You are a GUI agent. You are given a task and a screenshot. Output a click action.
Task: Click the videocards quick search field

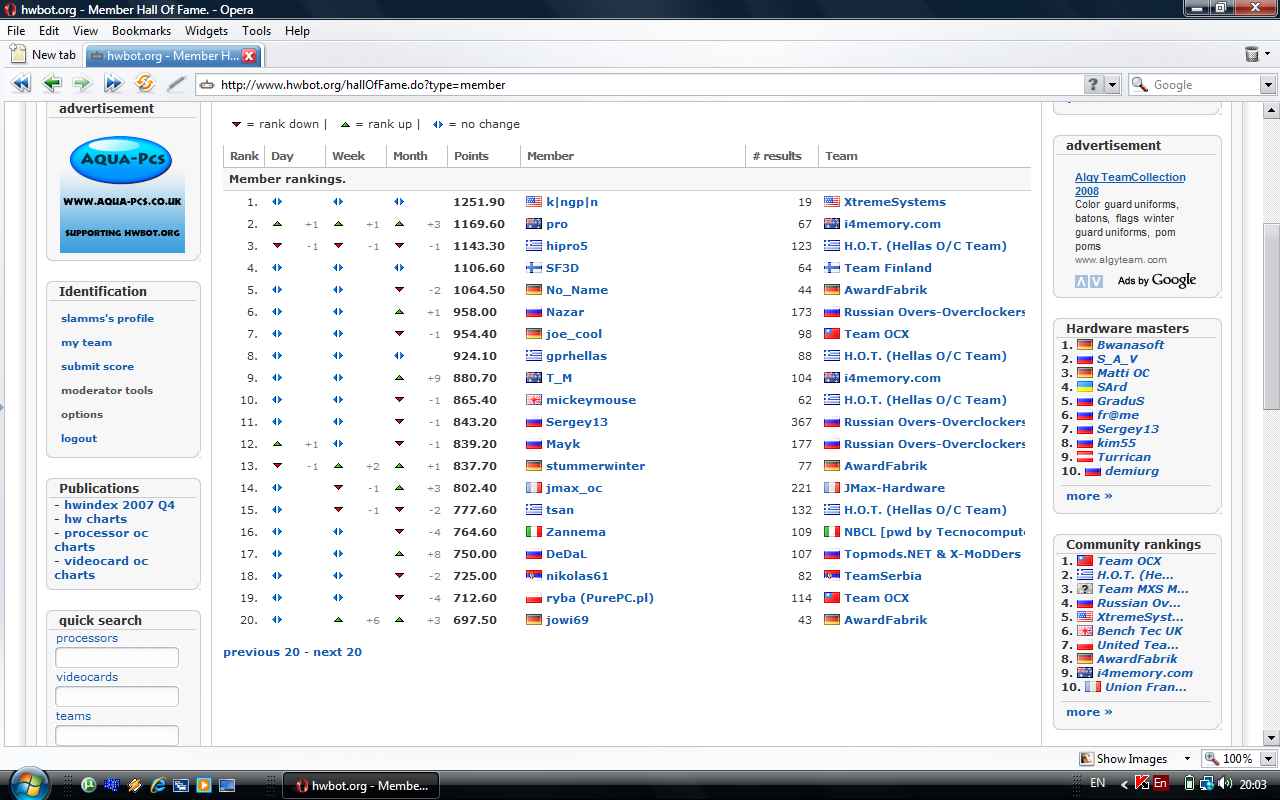(117, 697)
